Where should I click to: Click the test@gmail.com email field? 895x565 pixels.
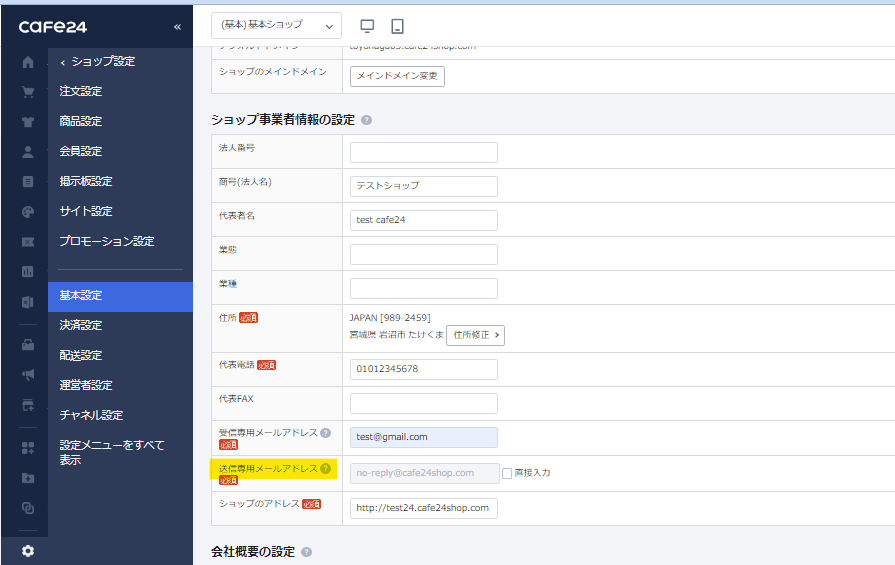click(x=424, y=437)
